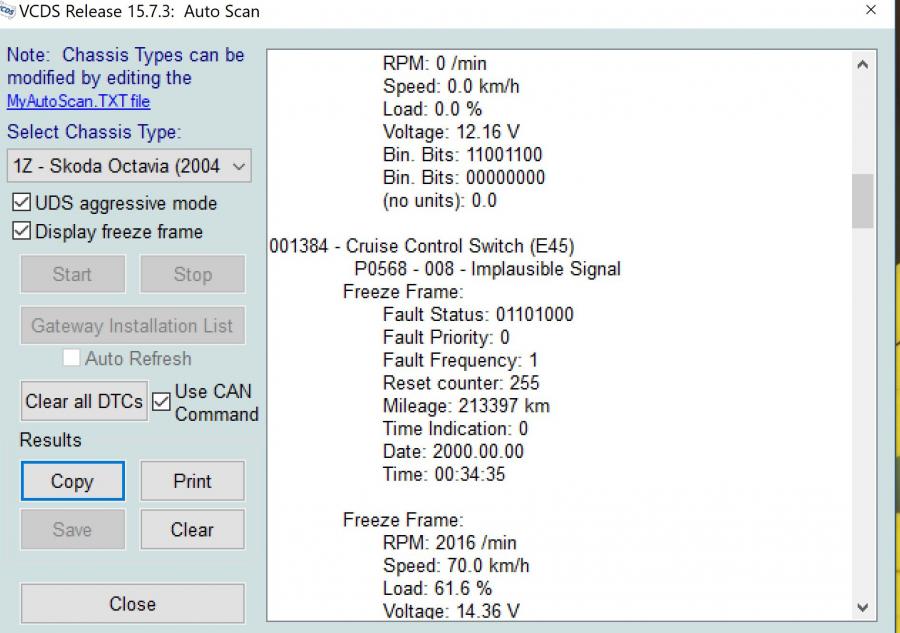Open the MyAutoScan.TXT file link
Screen dimensions: 900x633
coord(78,101)
